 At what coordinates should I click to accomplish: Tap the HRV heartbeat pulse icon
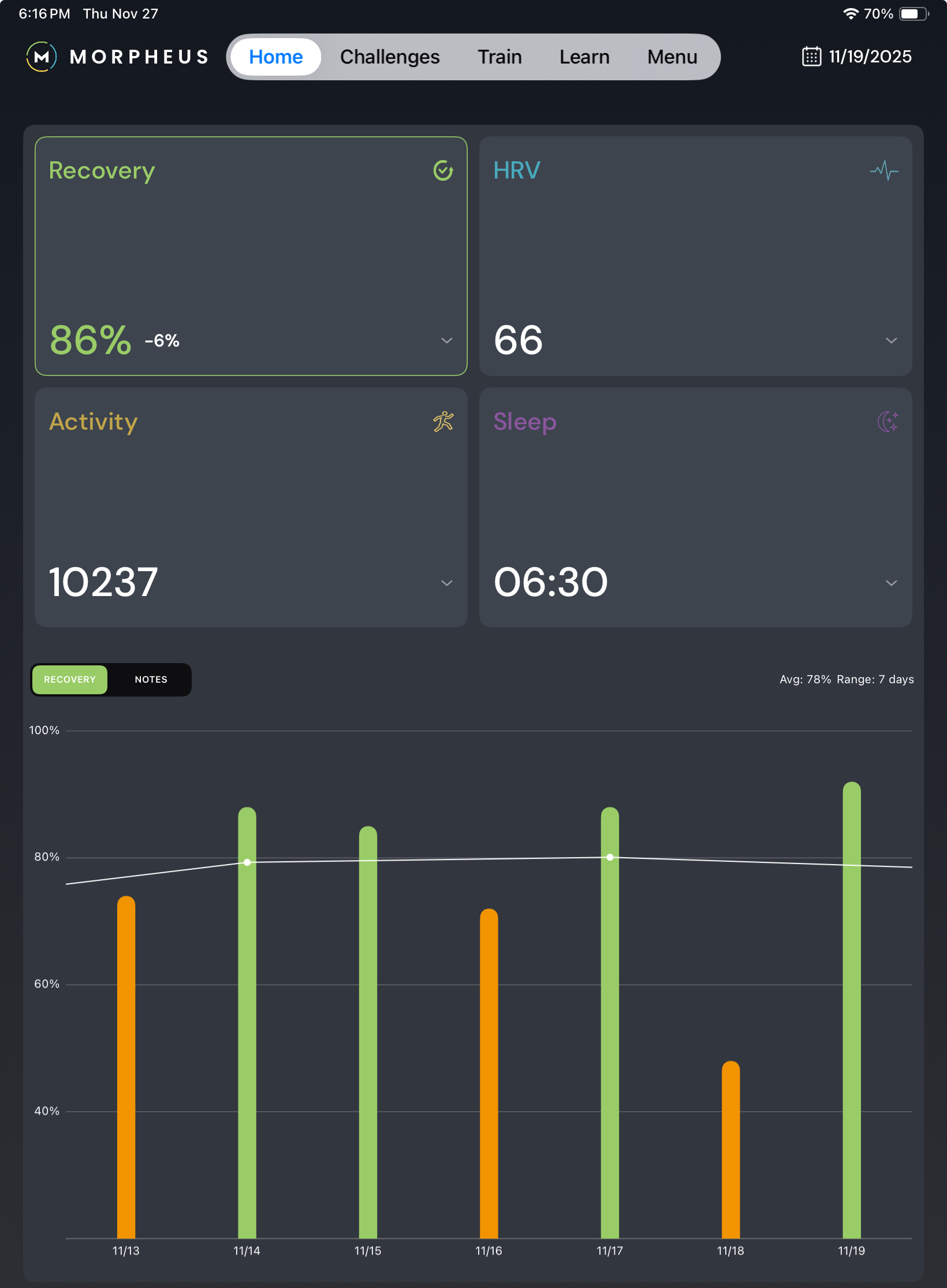coord(883,170)
